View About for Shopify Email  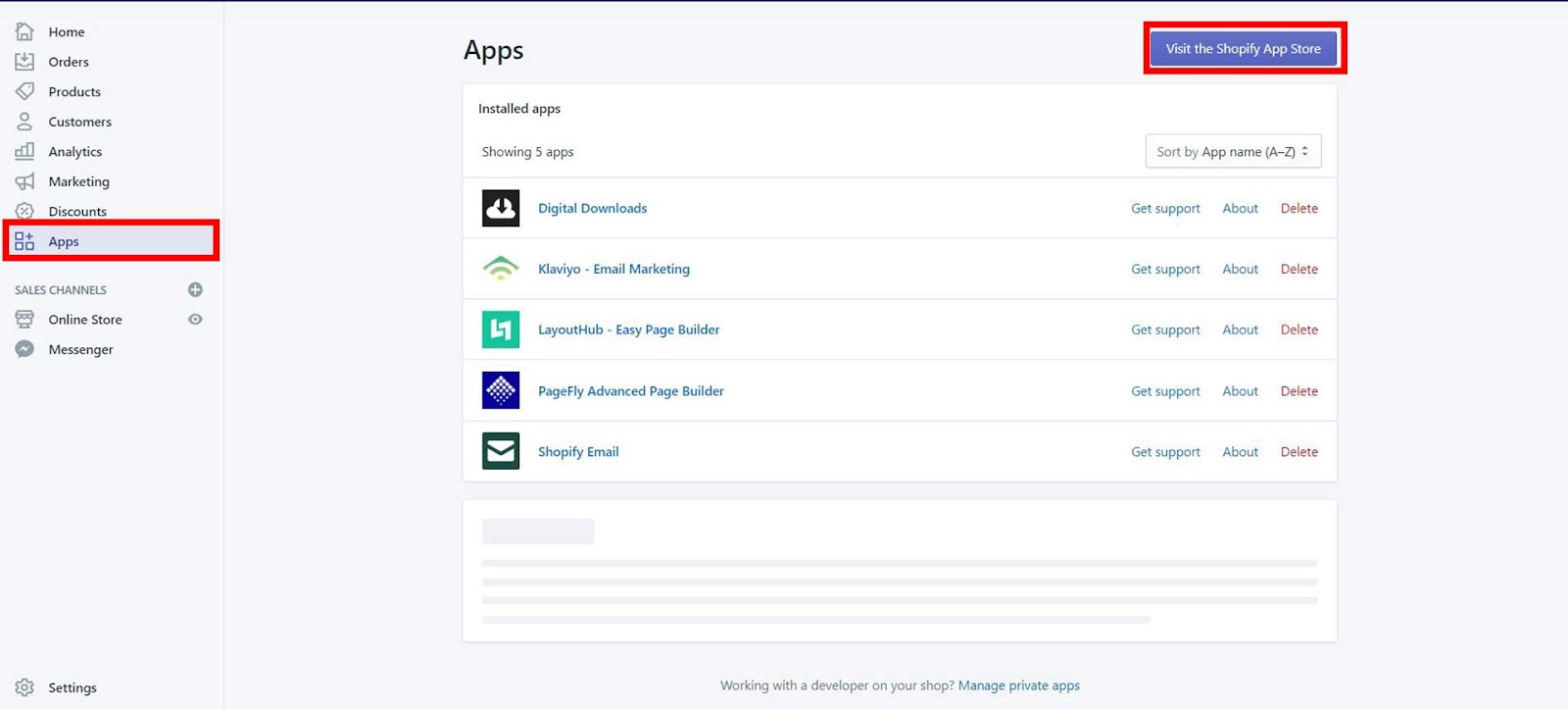click(1240, 451)
